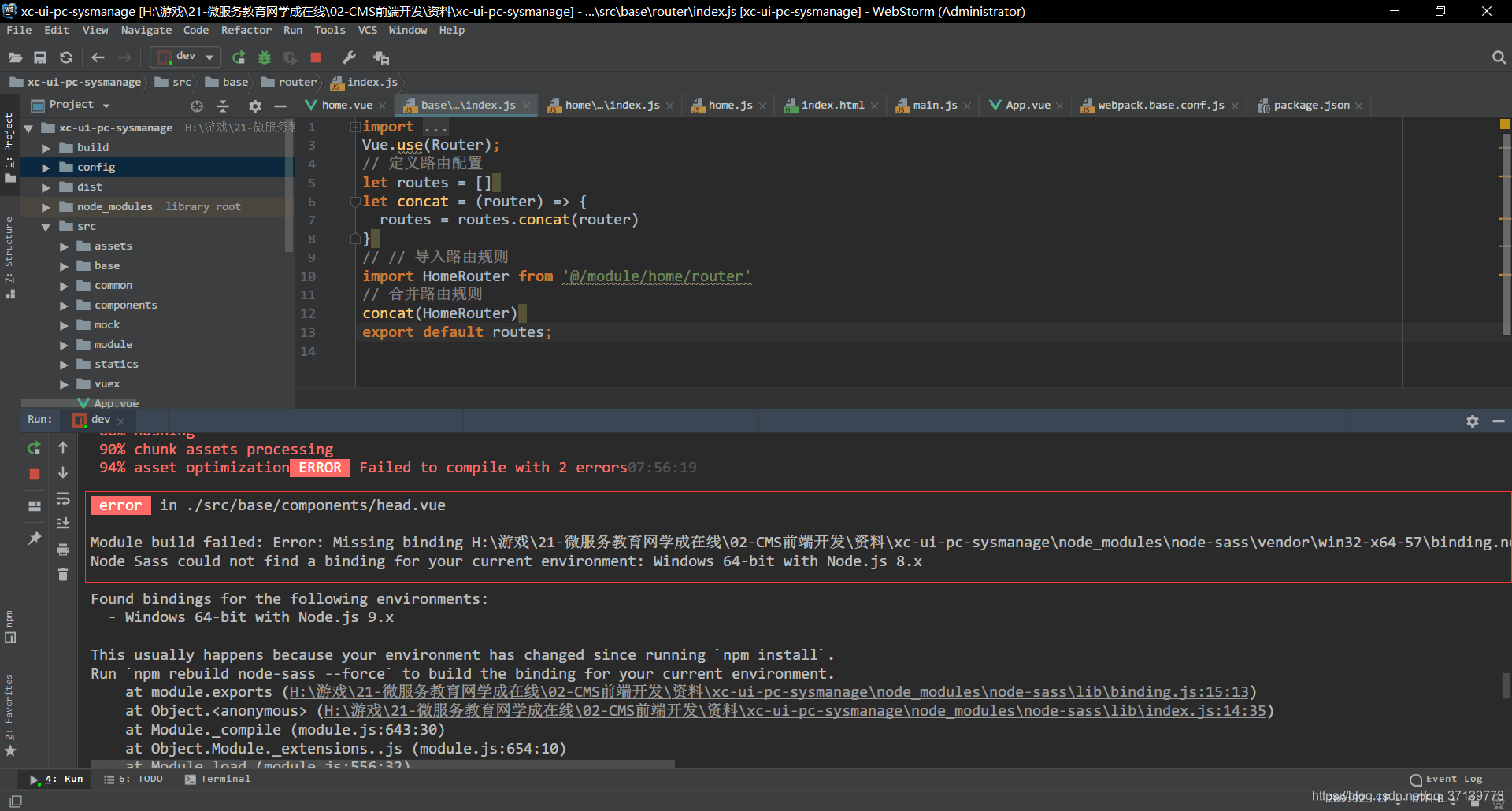Start debugging using the bug icon
This screenshot has height=811, width=1512.
(x=265, y=57)
